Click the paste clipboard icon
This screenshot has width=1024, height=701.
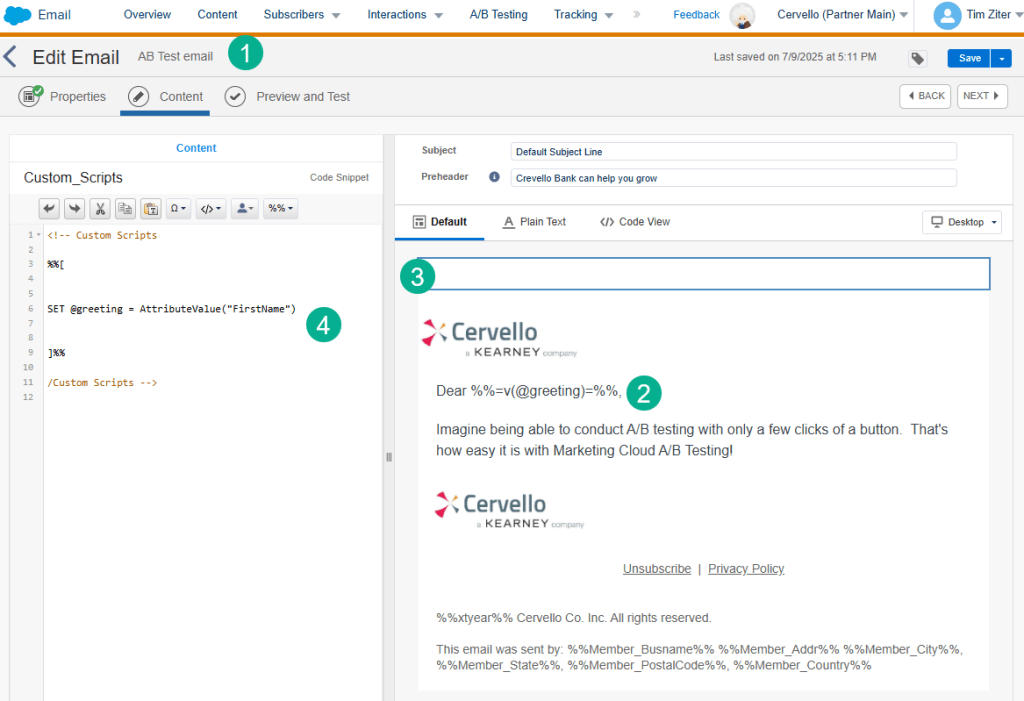[x=150, y=209]
